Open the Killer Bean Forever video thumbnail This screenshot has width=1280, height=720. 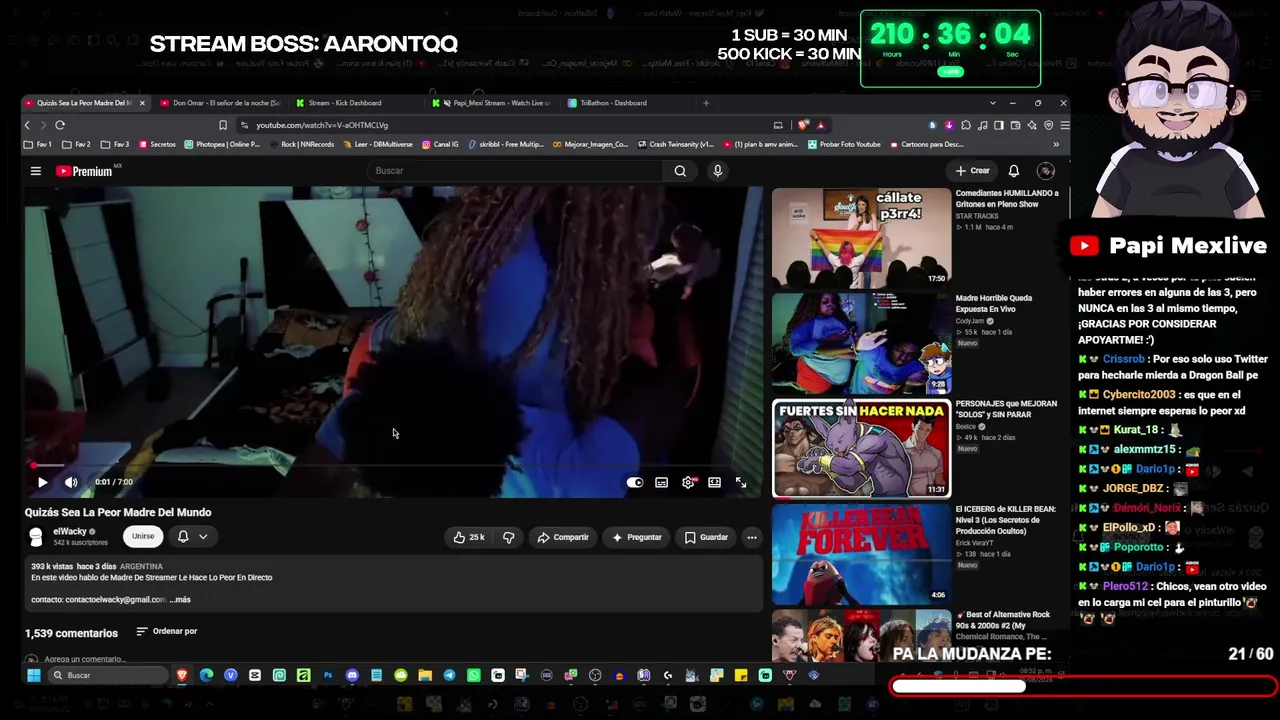coord(861,554)
